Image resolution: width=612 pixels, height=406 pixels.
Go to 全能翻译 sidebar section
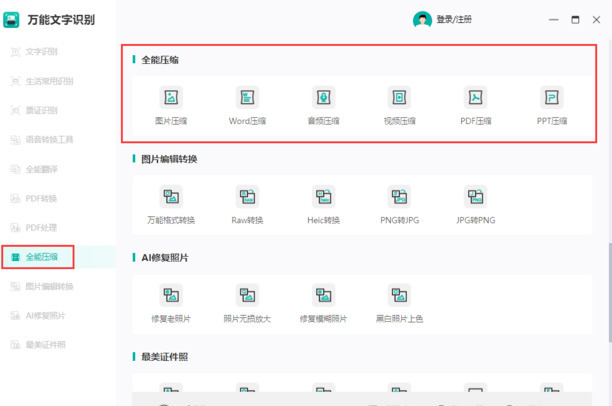[41, 170]
